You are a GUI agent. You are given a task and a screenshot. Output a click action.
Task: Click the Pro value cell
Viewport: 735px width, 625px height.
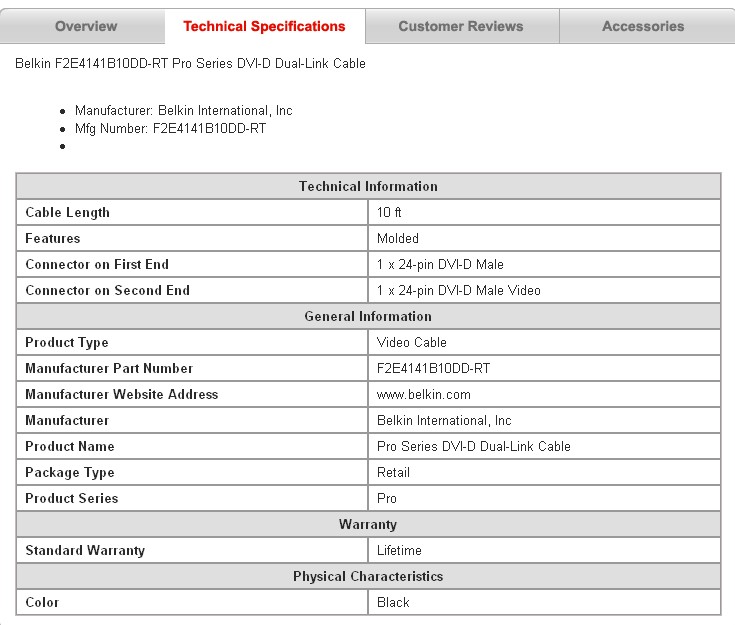(544, 498)
